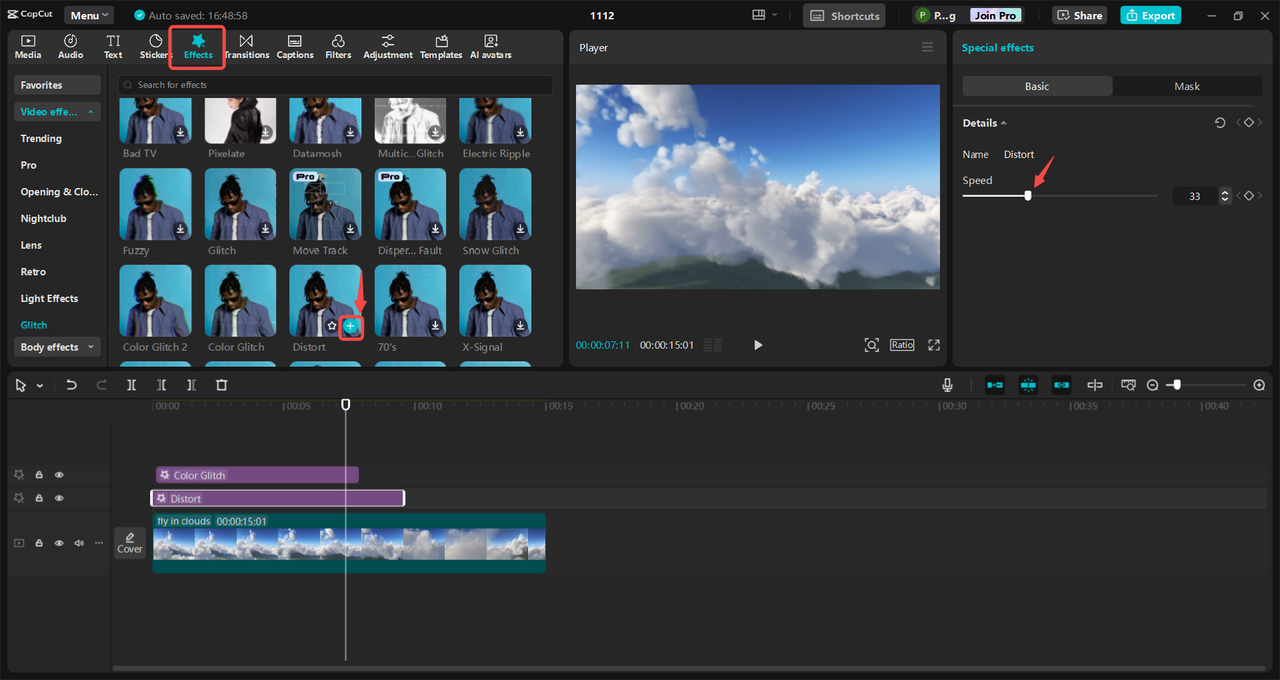Select the Move Track effect thumbnail
Viewport: 1280px width, 680px height.
(x=326, y=204)
